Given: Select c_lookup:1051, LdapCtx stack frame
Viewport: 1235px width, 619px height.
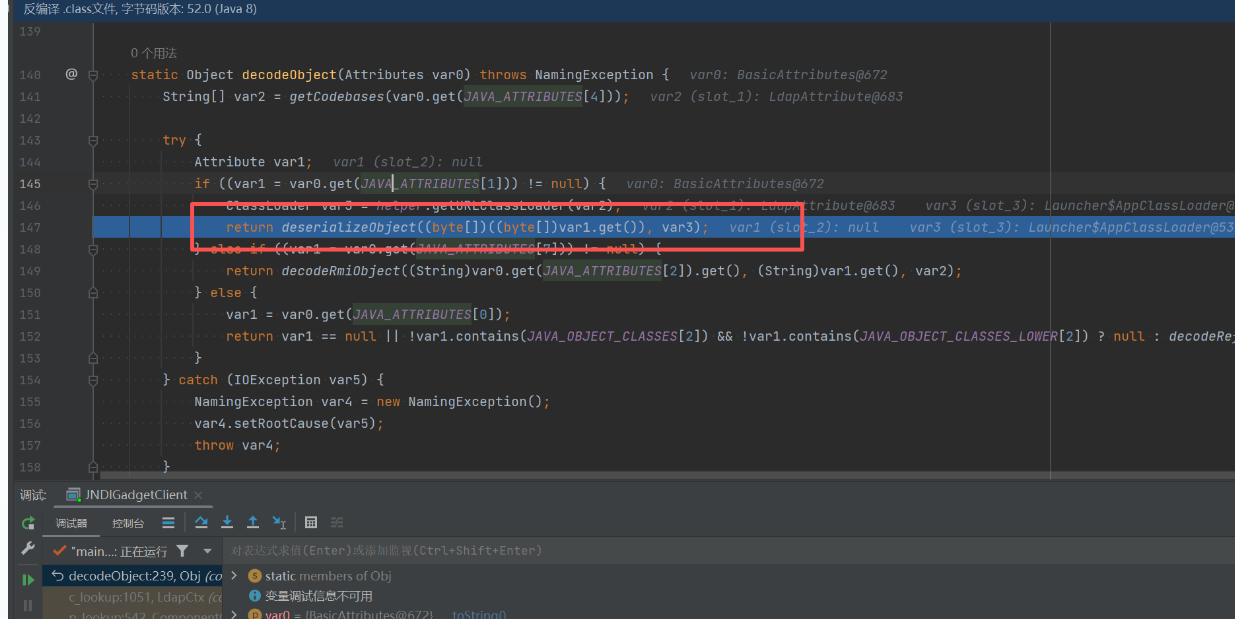Looking at the screenshot, I should (x=132, y=597).
